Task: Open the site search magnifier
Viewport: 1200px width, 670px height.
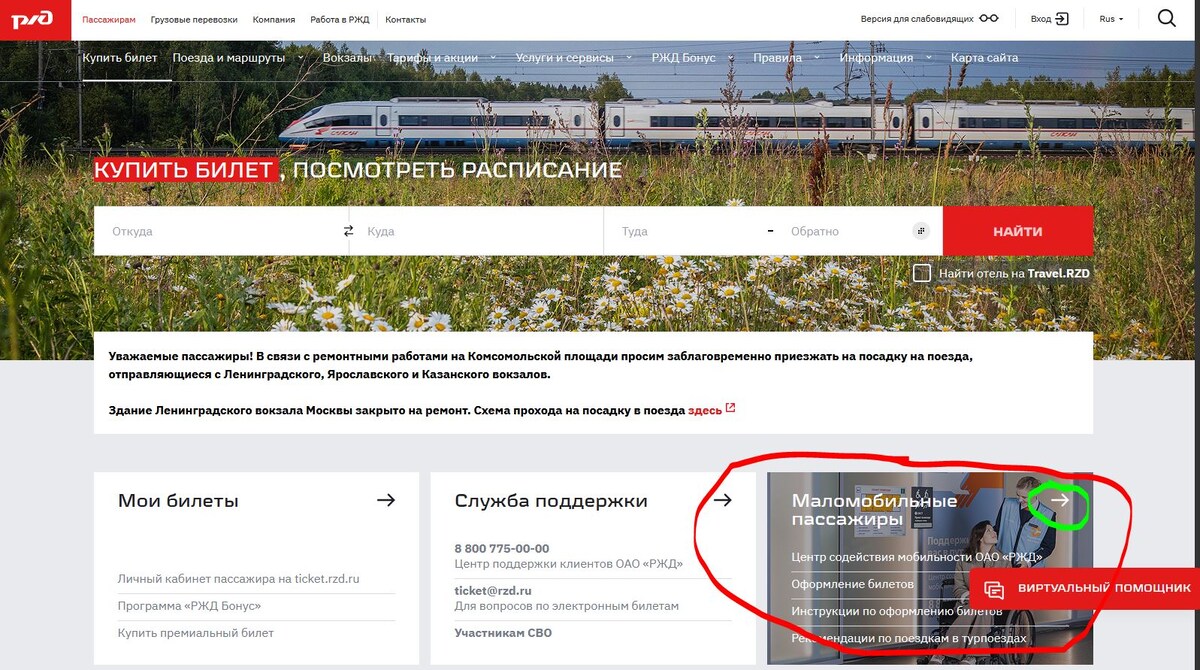Action: 1166,18
